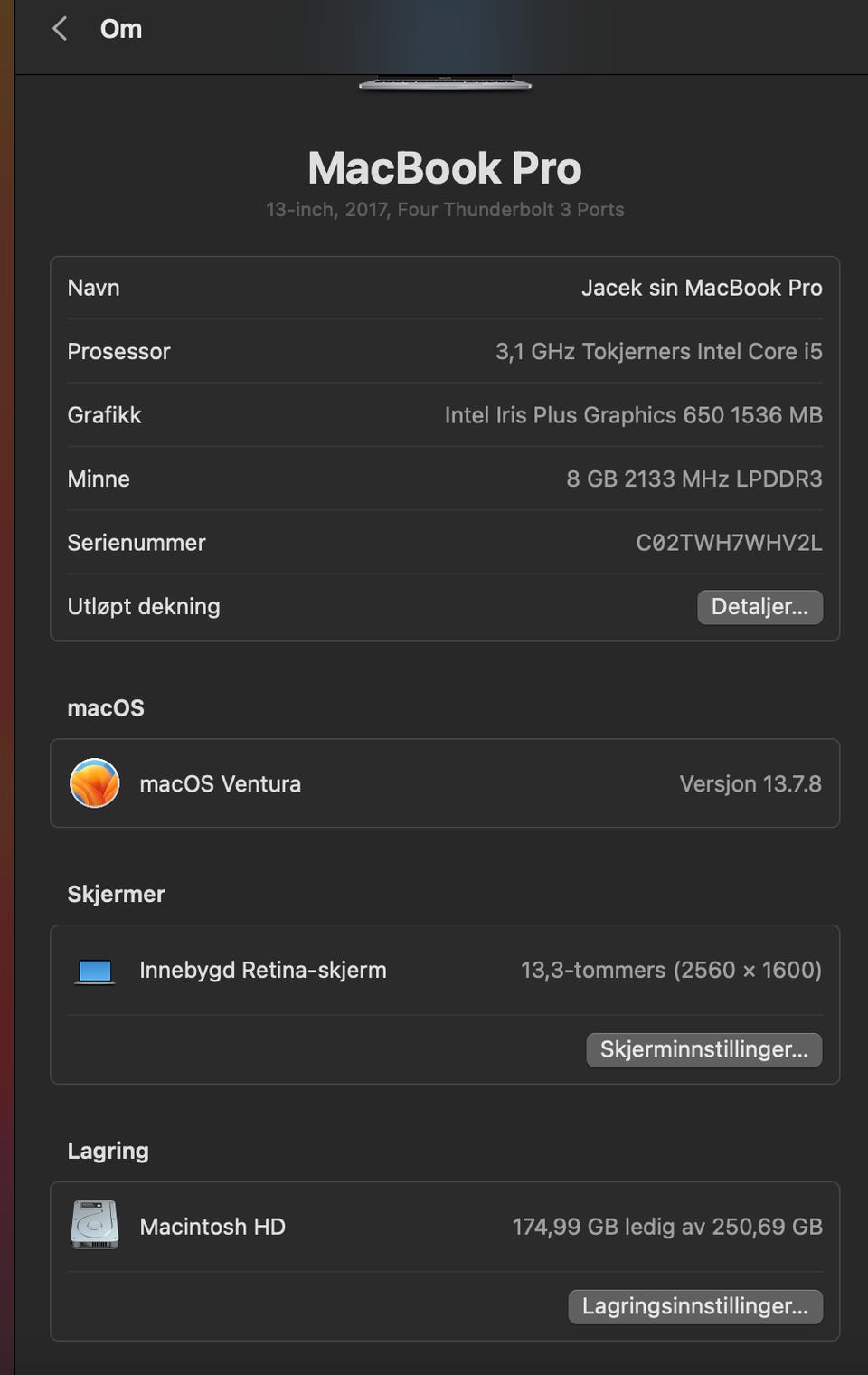Image resolution: width=868 pixels, height=1375 pixels.
Task: Click the MacBook image at the top
Action: pos(444,81)
